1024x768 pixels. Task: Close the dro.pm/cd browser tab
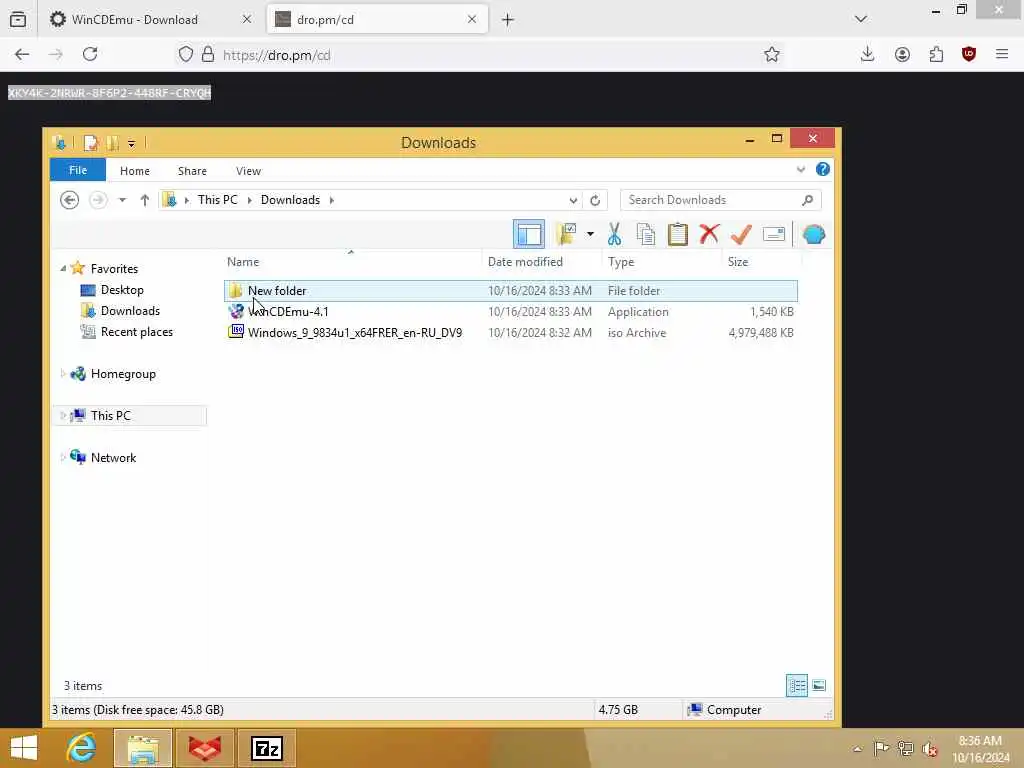point(472,20)
